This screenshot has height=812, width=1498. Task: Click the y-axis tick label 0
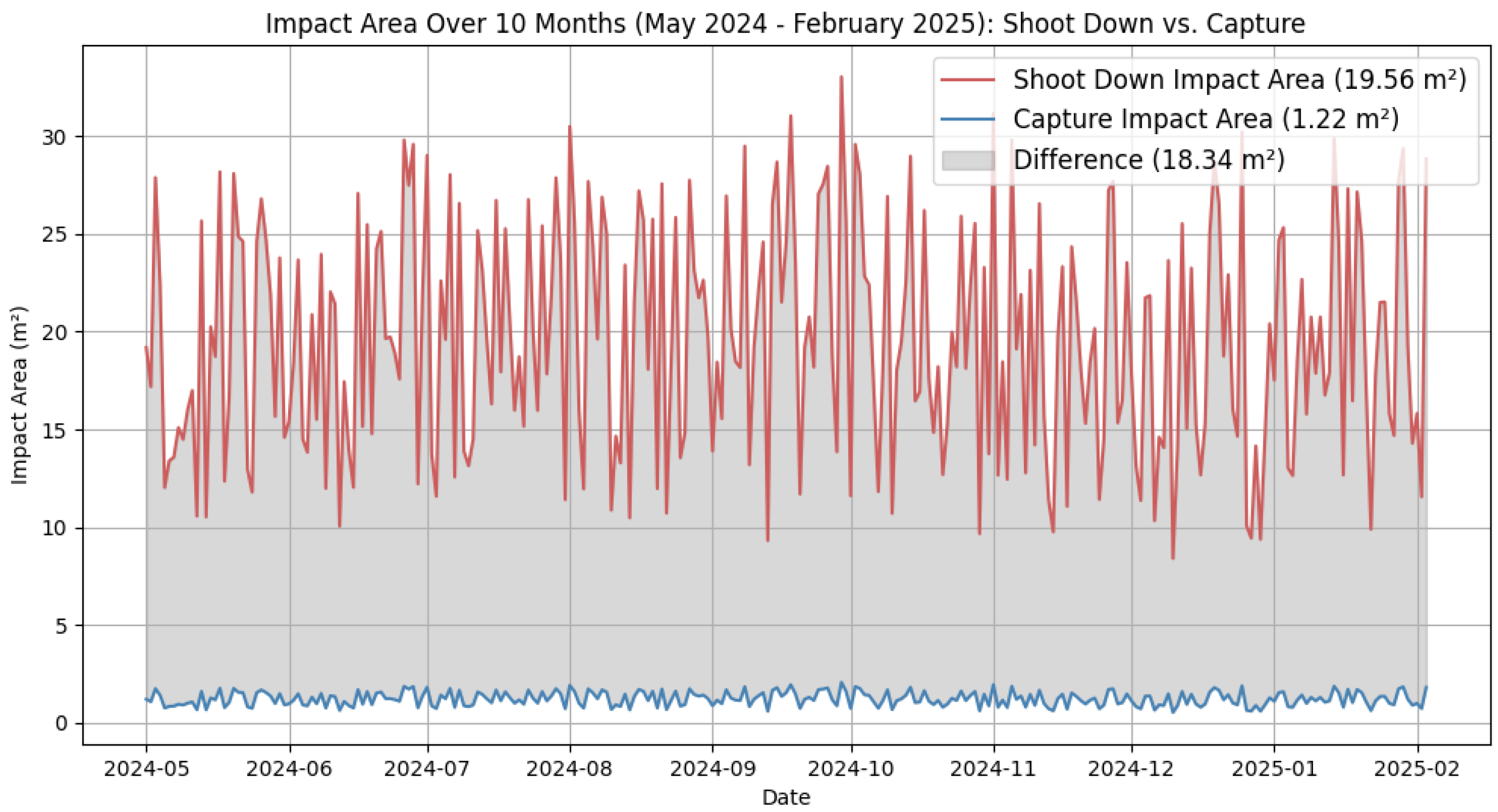62,724
